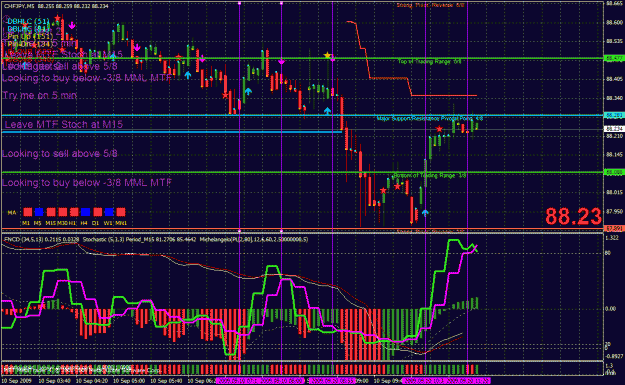Click the Pin Dn (134) indicator label

(x=30, y=44)
